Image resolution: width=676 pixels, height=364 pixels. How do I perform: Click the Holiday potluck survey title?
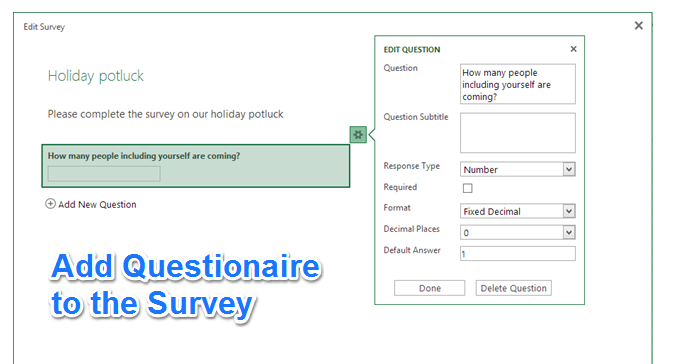point(96,76)
